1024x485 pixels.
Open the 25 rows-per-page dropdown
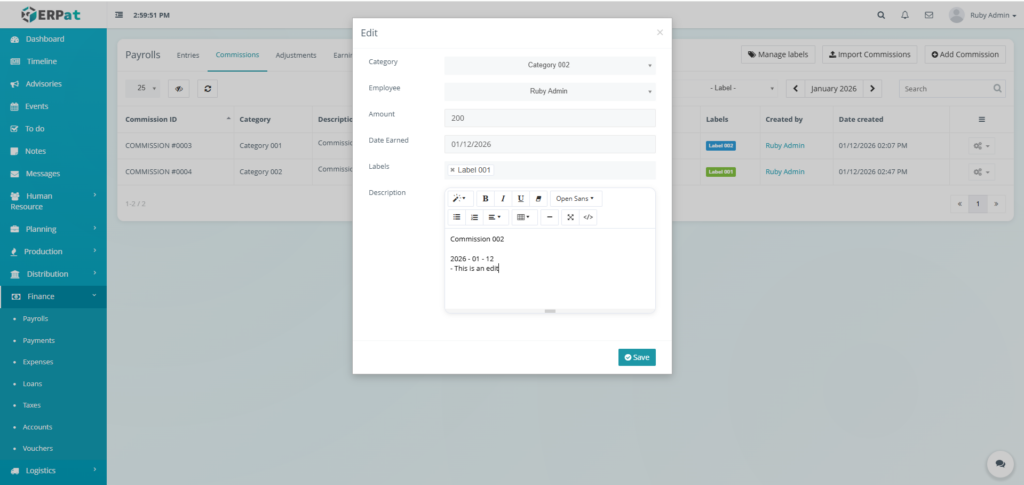(x=143, y=88)
